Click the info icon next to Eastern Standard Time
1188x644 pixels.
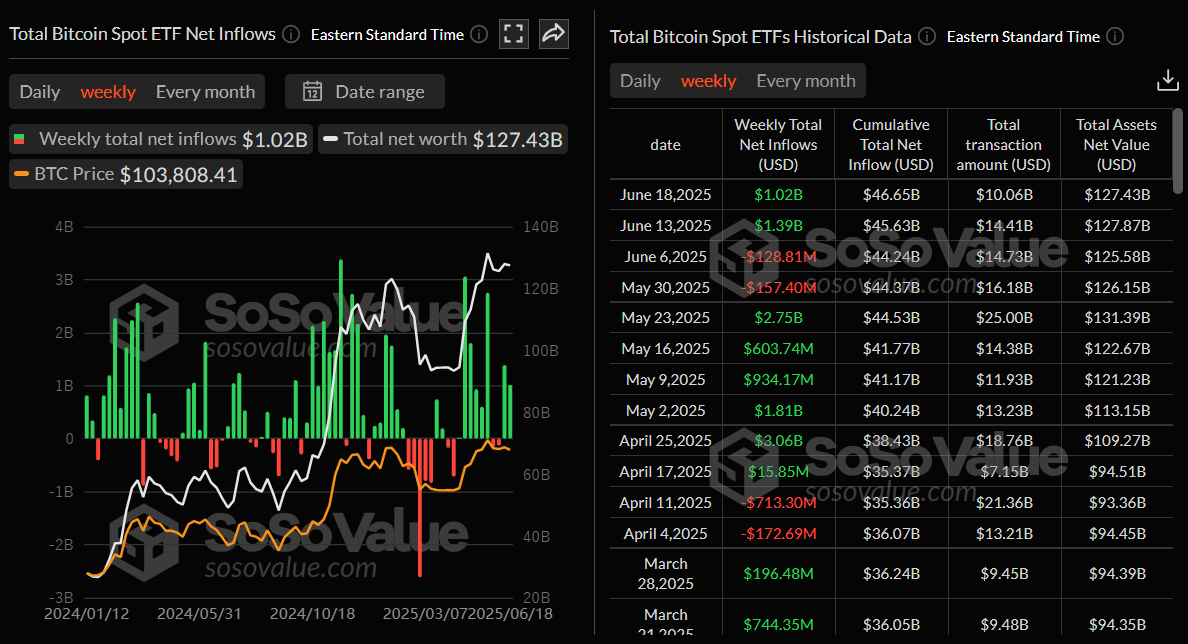(x=478, y=33)
